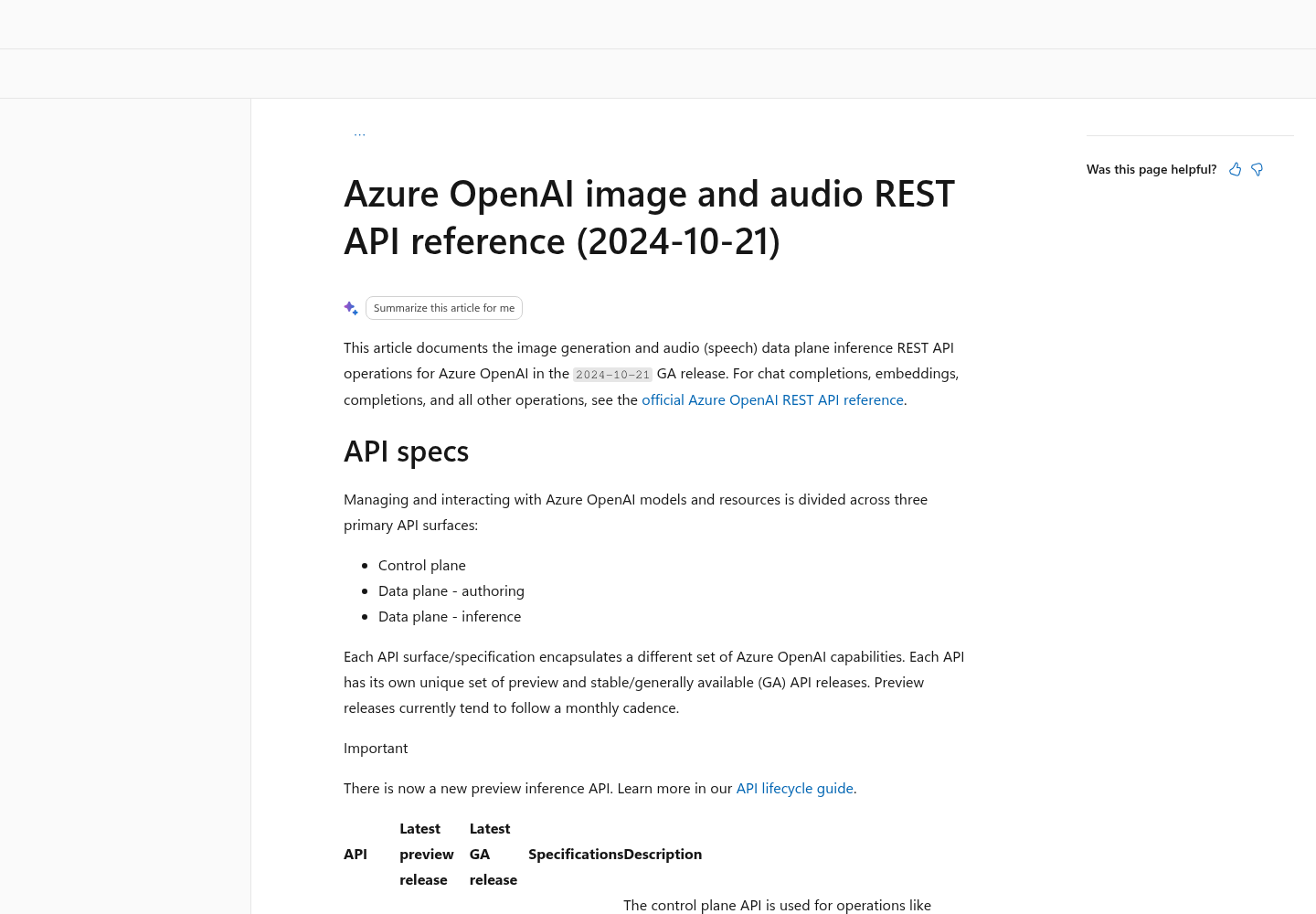This screenshot has width=1316, height=914.
Task: Open official Azure OpenAI REST API reference link
Action: click(x=772, y=399)
